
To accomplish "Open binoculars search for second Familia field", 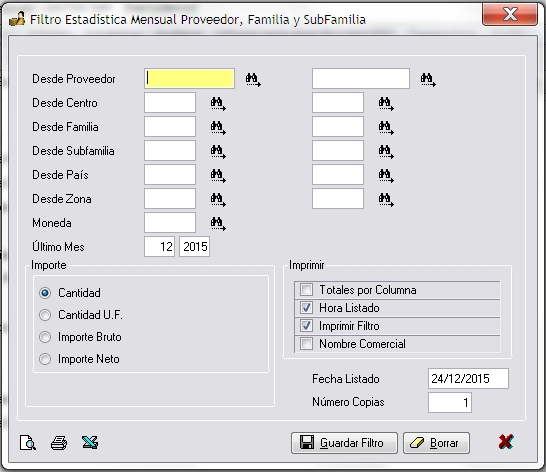I will [x=386, y=127].
